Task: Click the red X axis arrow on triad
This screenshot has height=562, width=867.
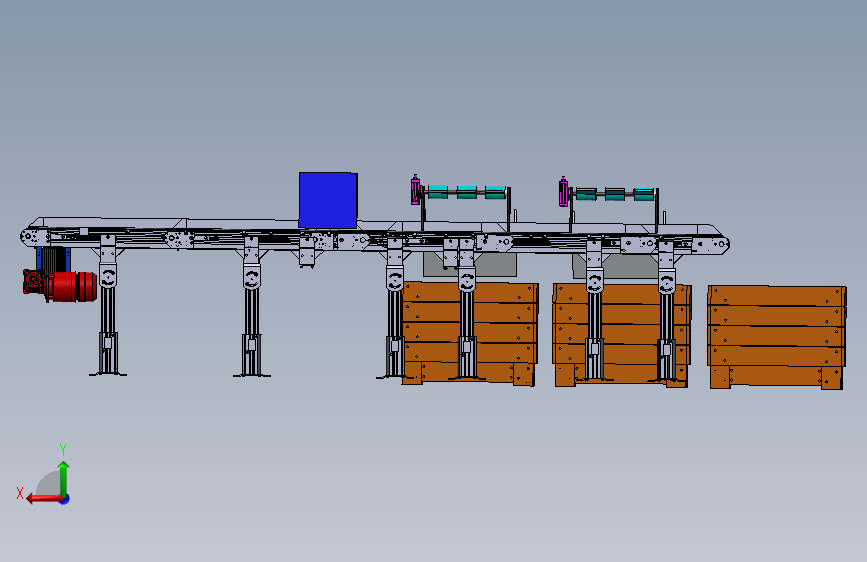Action: click(44, 499)
